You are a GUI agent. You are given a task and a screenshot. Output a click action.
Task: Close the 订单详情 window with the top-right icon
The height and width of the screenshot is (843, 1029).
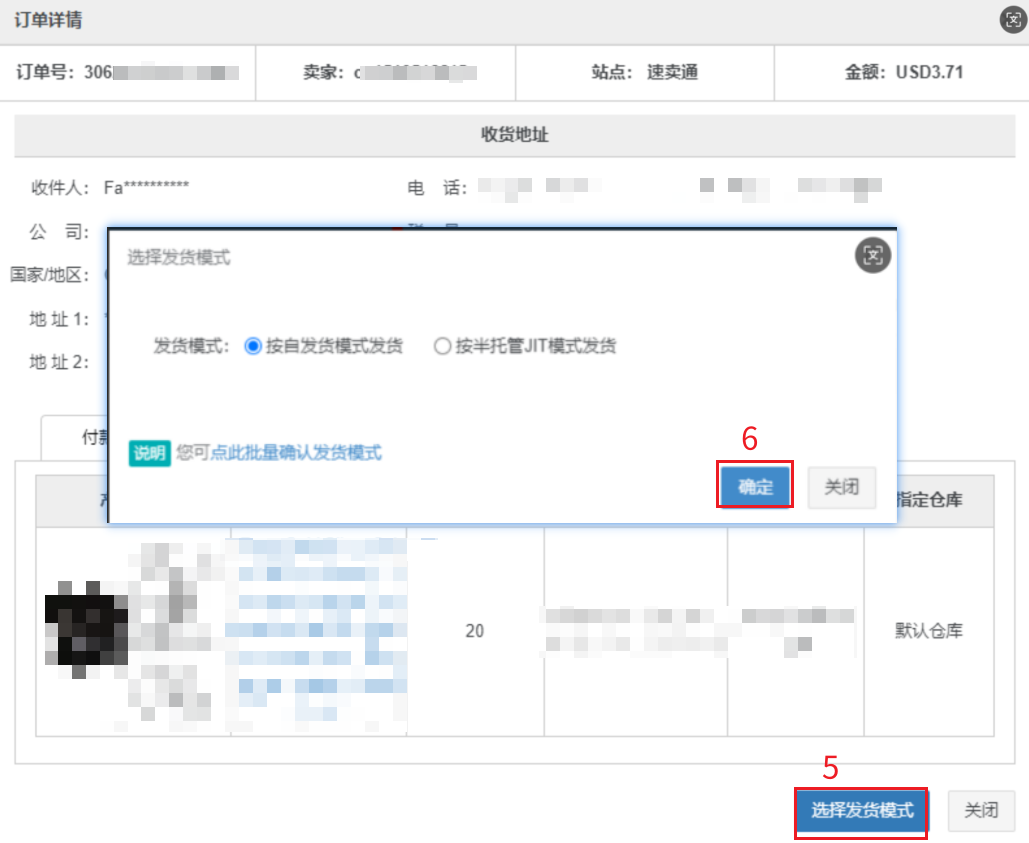(x=1012, y=20)
